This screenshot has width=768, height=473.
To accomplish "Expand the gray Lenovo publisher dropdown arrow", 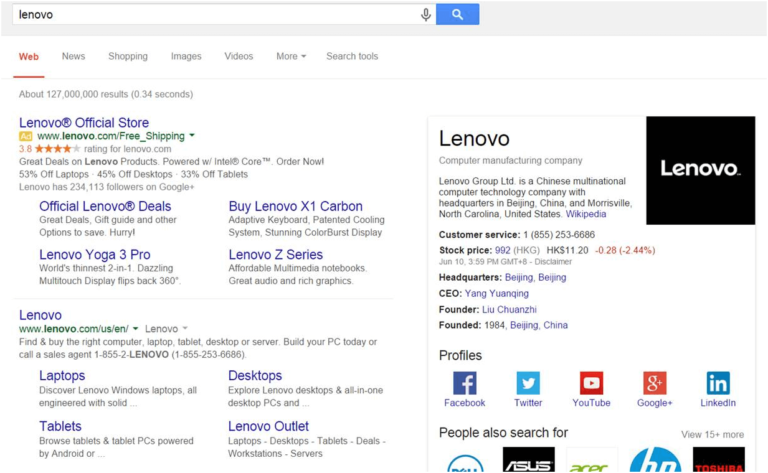I will click(x=185, y=328).
